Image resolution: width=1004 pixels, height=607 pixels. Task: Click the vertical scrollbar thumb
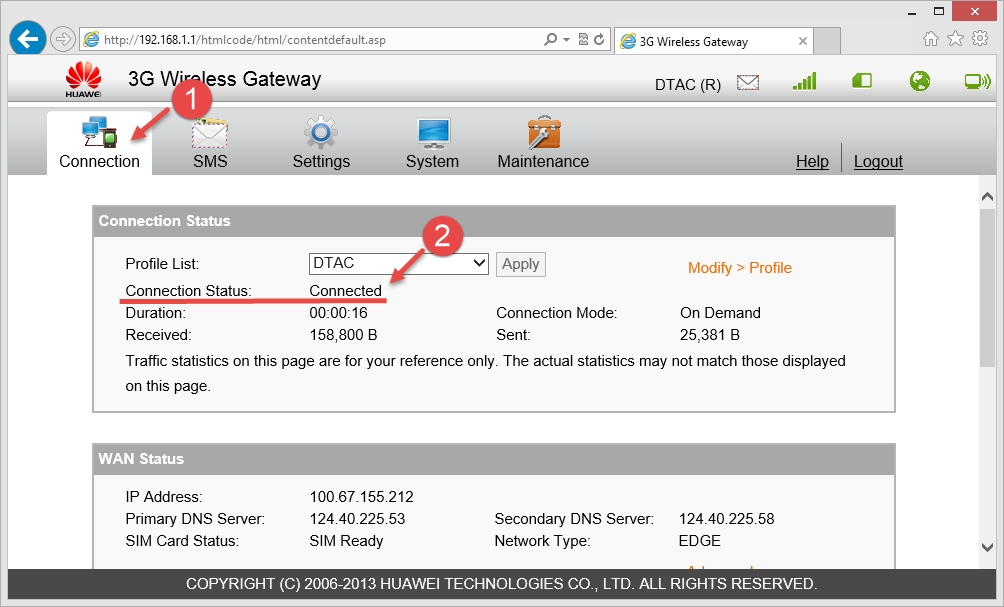point(987,288)
